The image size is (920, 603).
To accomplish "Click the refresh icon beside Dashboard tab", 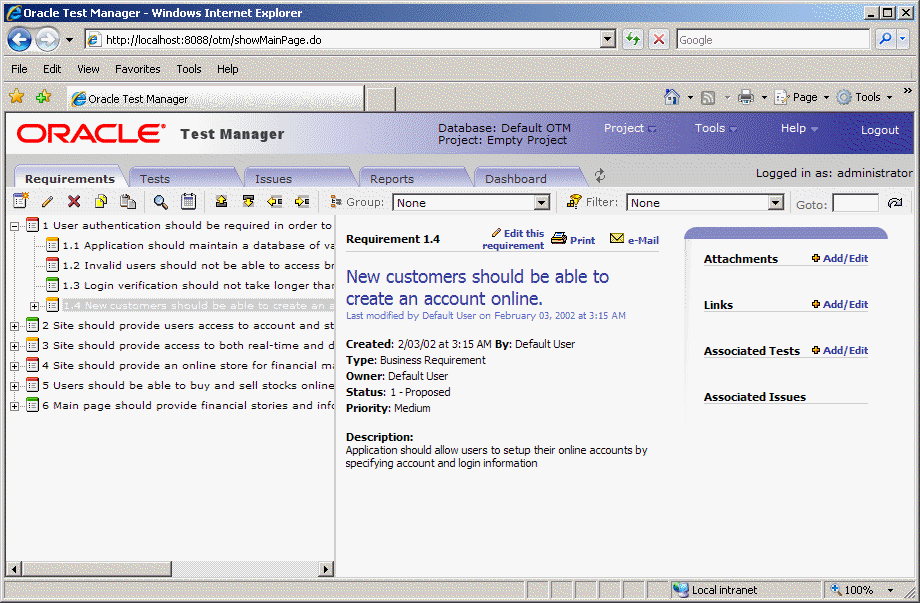I will point(600,175).
